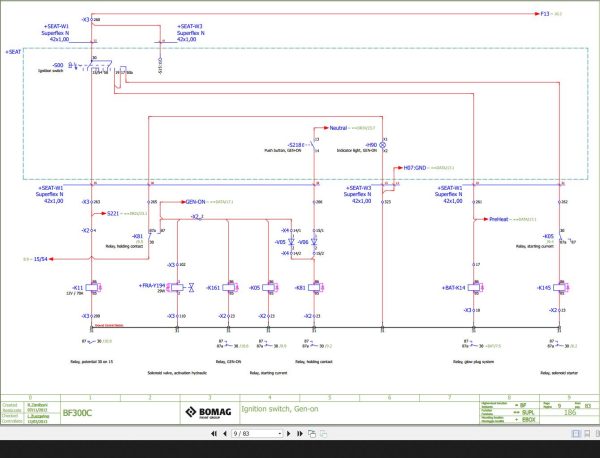The width and height of the screenshot is (600, 458).
Task: Click the -S00 ignition switch label
Action: [57, 65]
